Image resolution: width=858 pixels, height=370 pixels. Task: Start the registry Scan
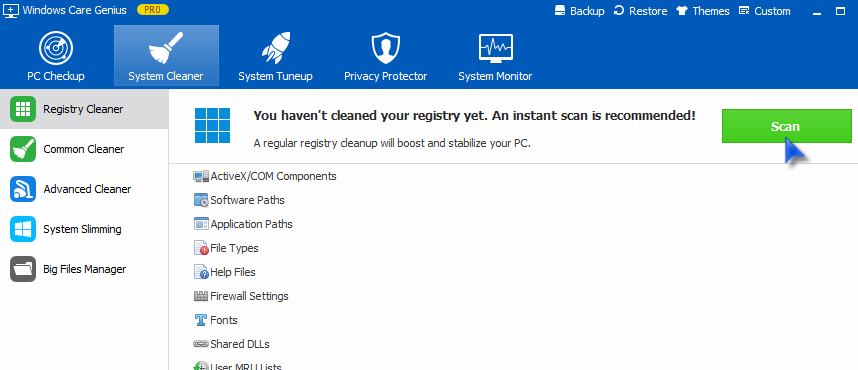(786, 126)
